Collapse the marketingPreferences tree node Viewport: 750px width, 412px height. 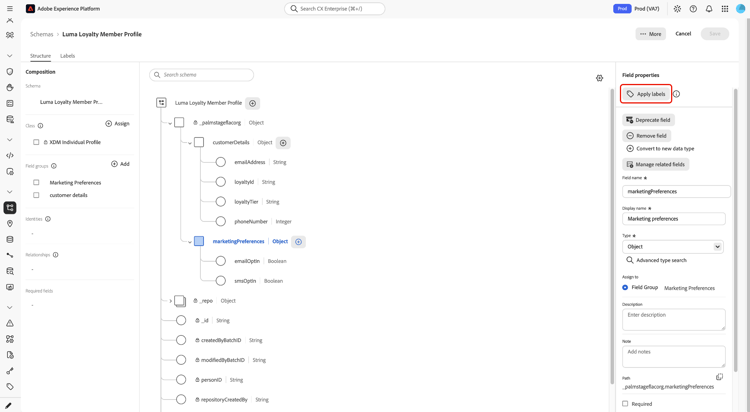[189, 242]
